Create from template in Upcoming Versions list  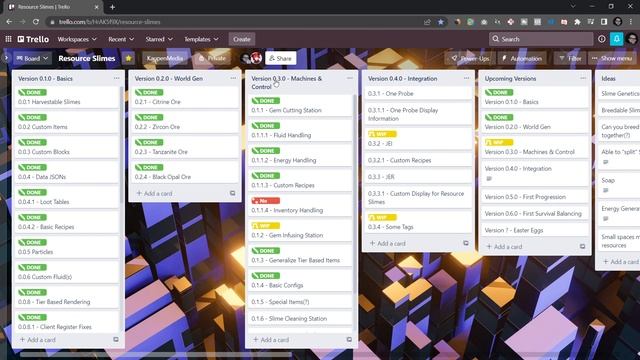pos(582,247)
